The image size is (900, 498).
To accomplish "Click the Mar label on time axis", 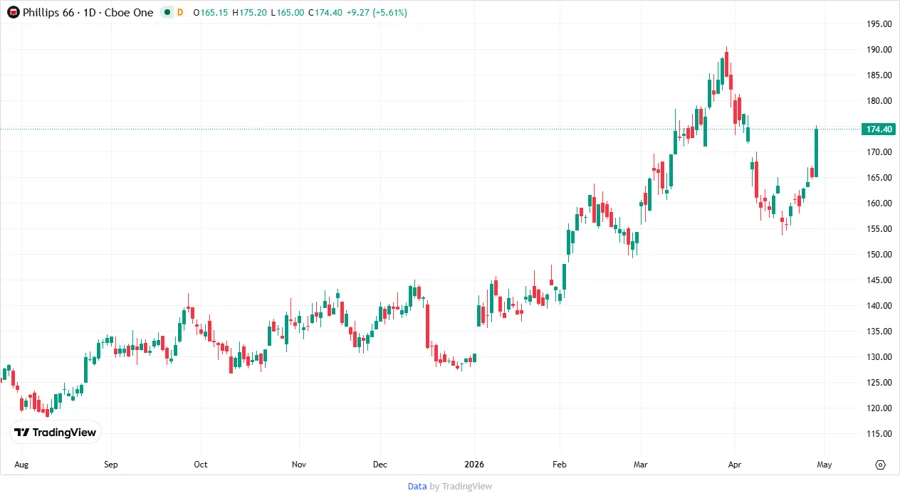I will tap(641, 464).
